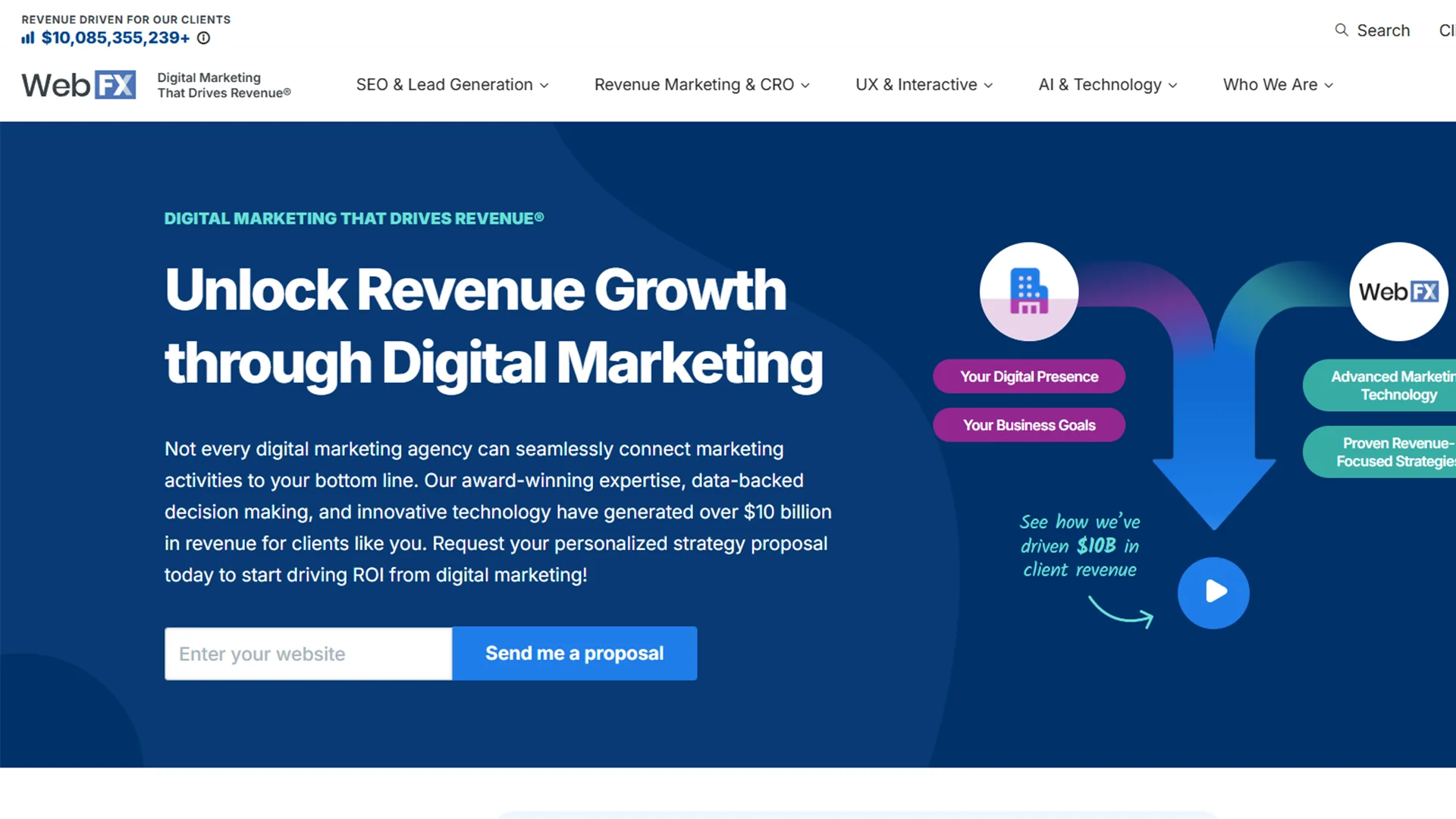Open AI & Technology menu

1108,85
